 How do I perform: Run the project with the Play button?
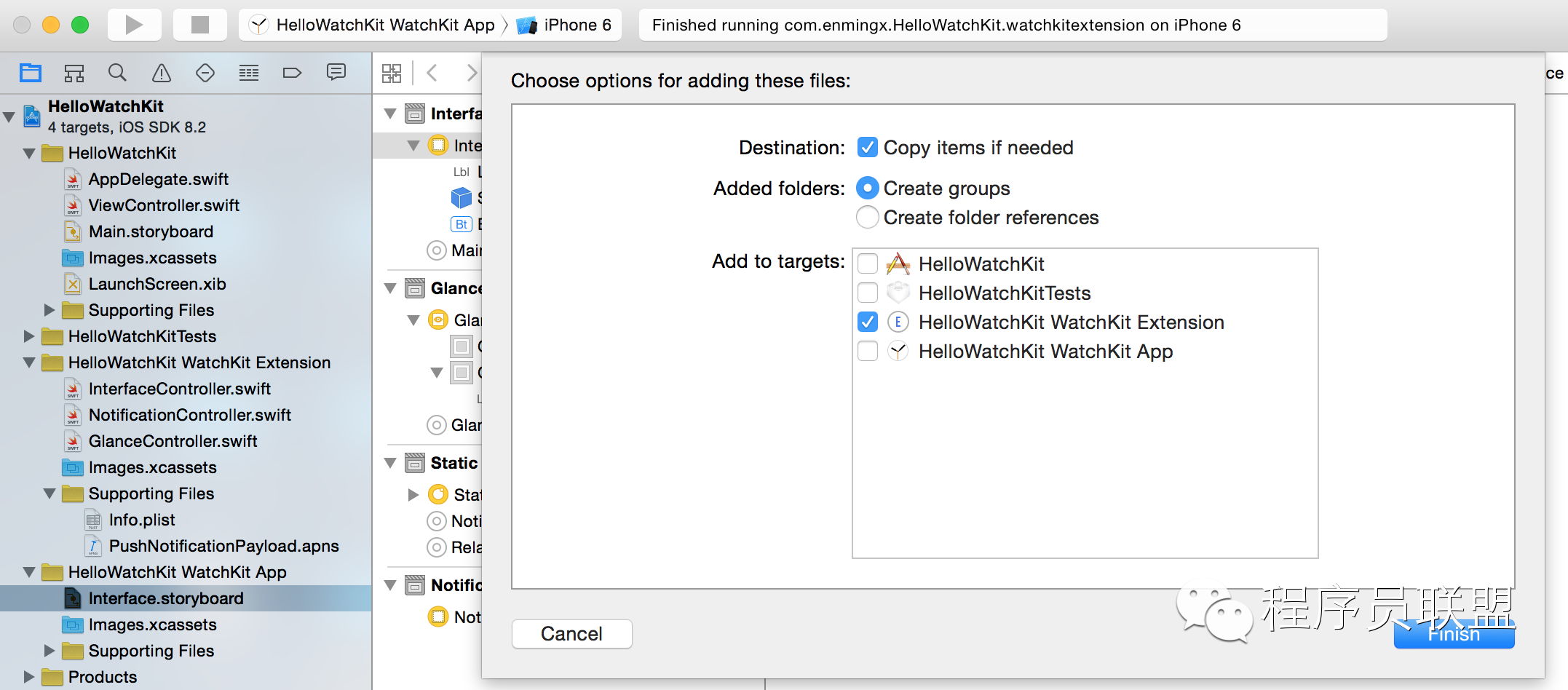coord(134,25)
